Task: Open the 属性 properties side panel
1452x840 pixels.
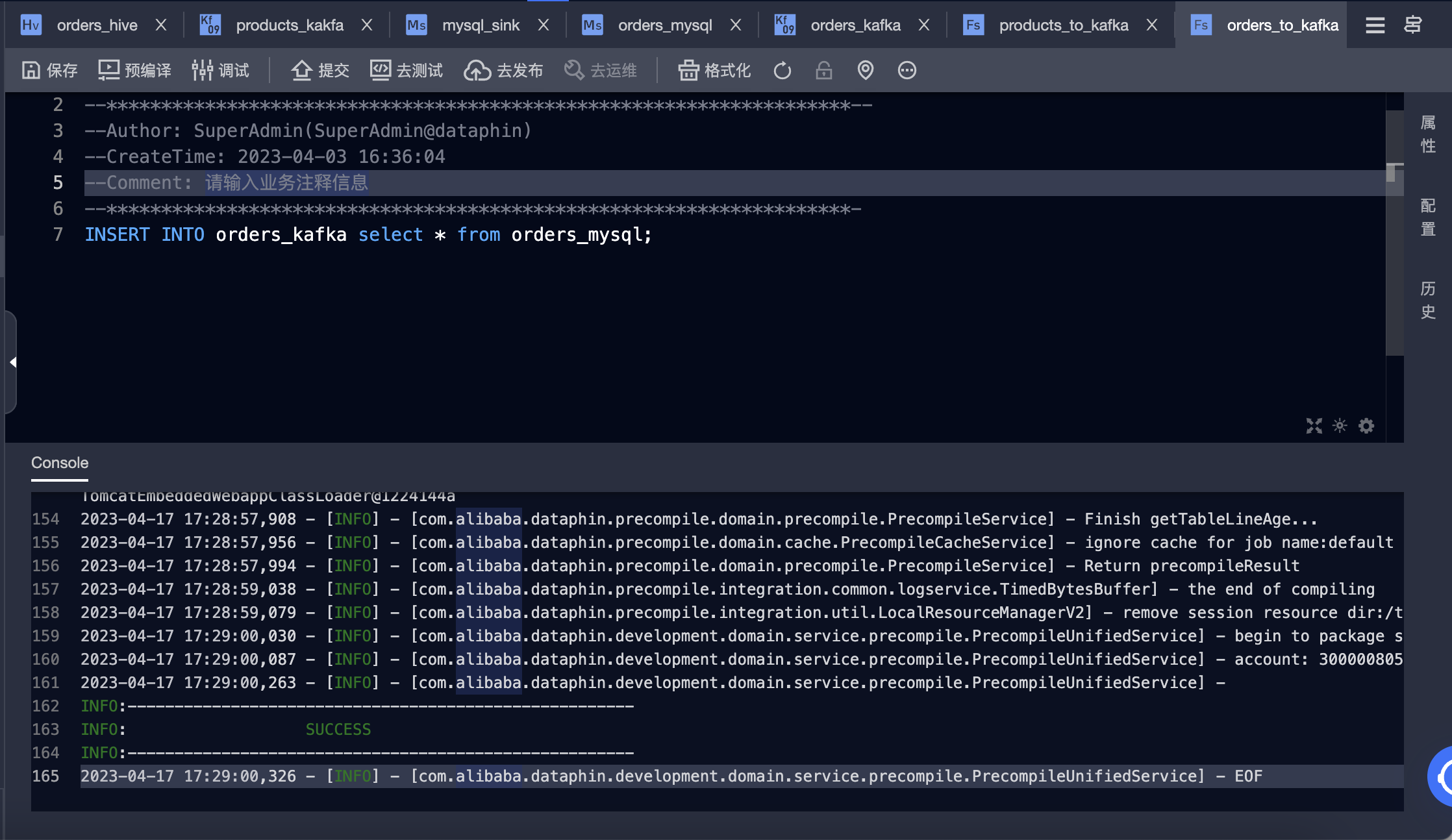Action: coord(1428,134)
